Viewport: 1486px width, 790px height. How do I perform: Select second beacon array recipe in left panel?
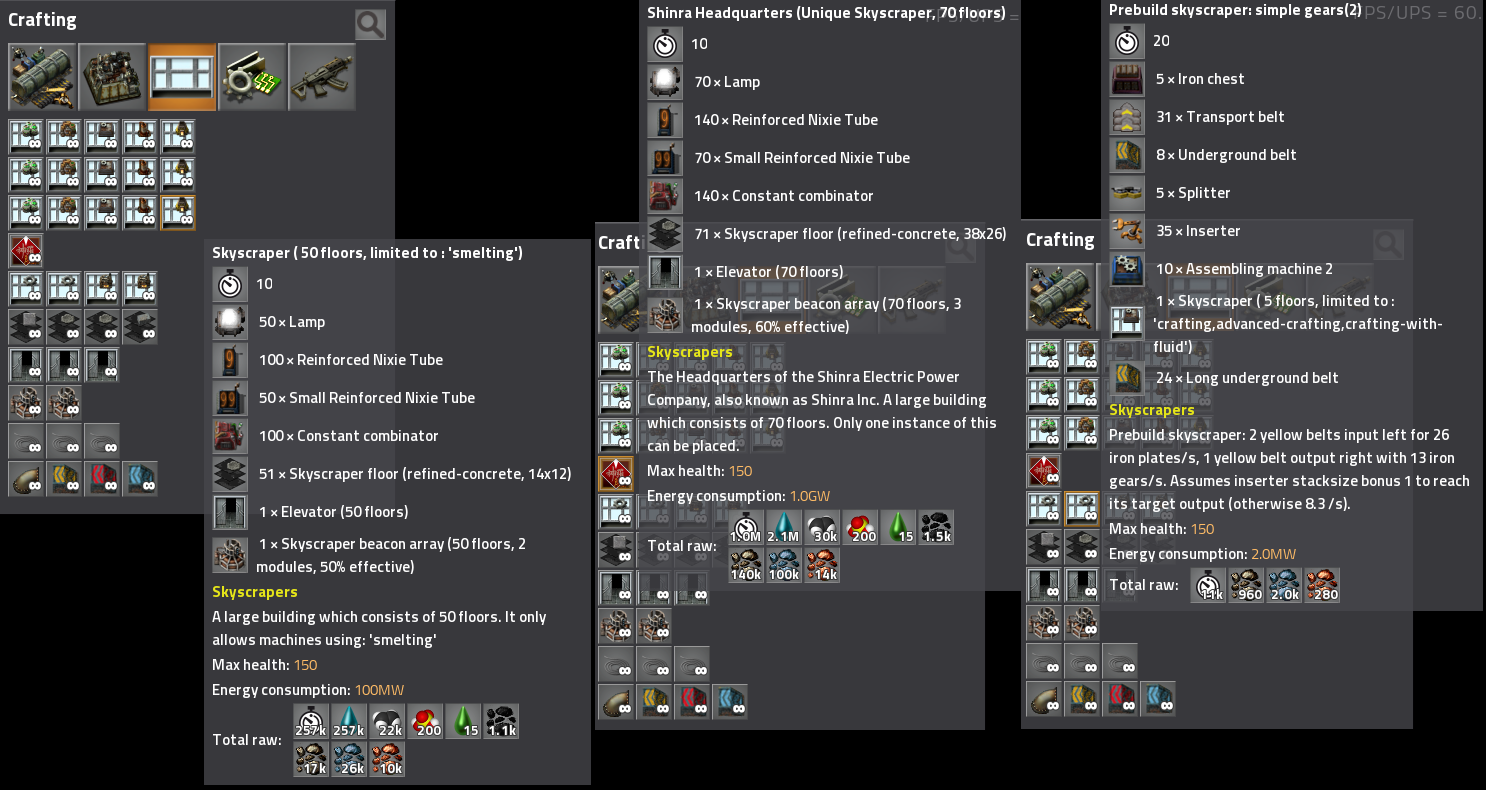click(x=64, y=403)
